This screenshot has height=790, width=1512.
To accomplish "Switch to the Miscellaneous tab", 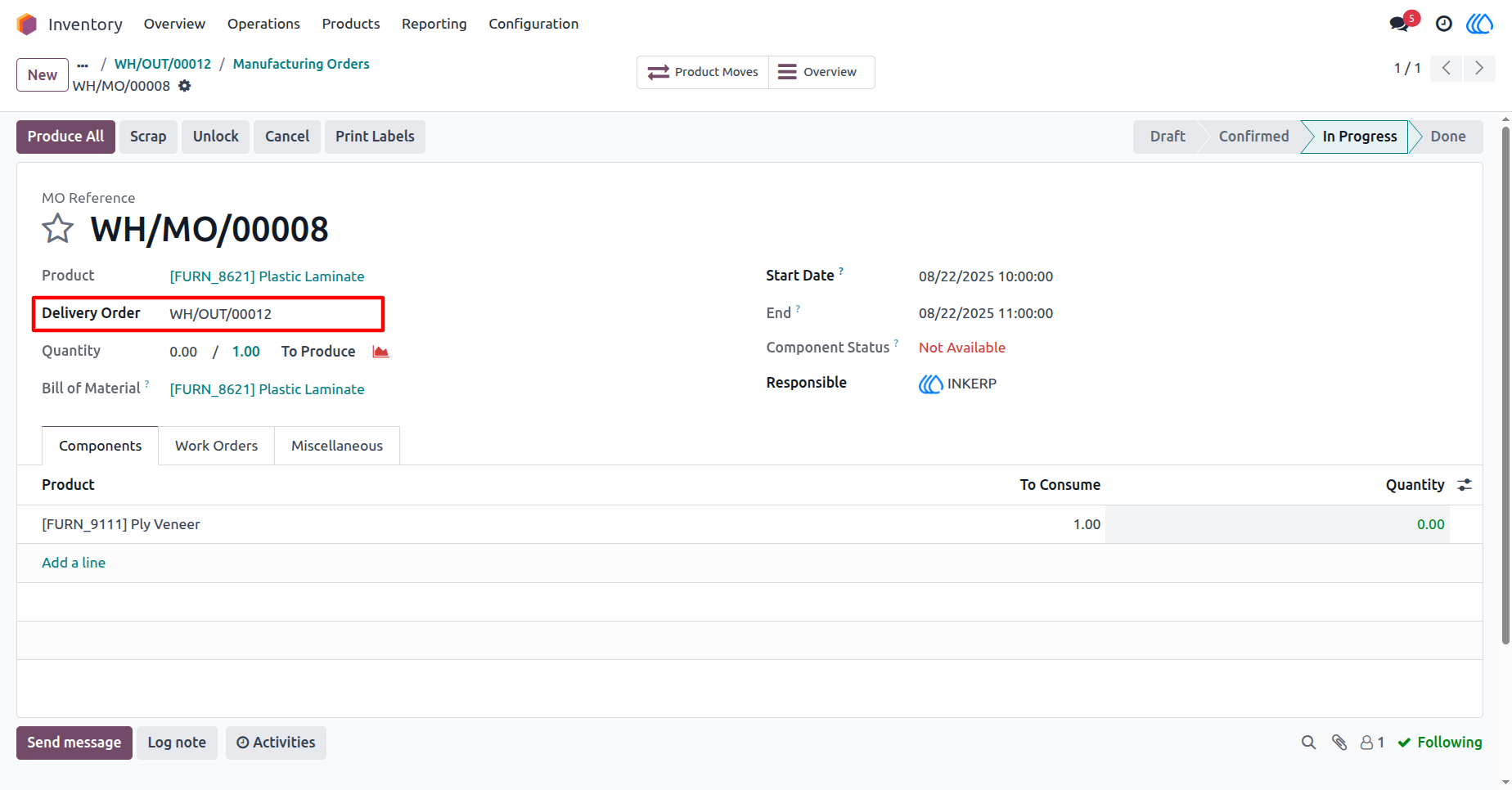I will (337, 446).
